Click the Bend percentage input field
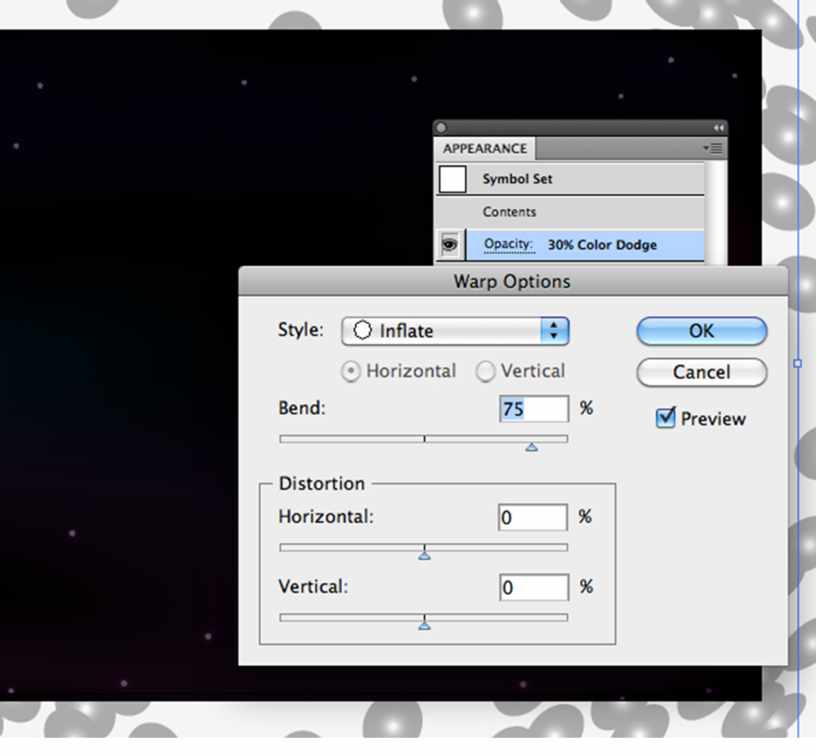816x756 pixels. [533, 408]
